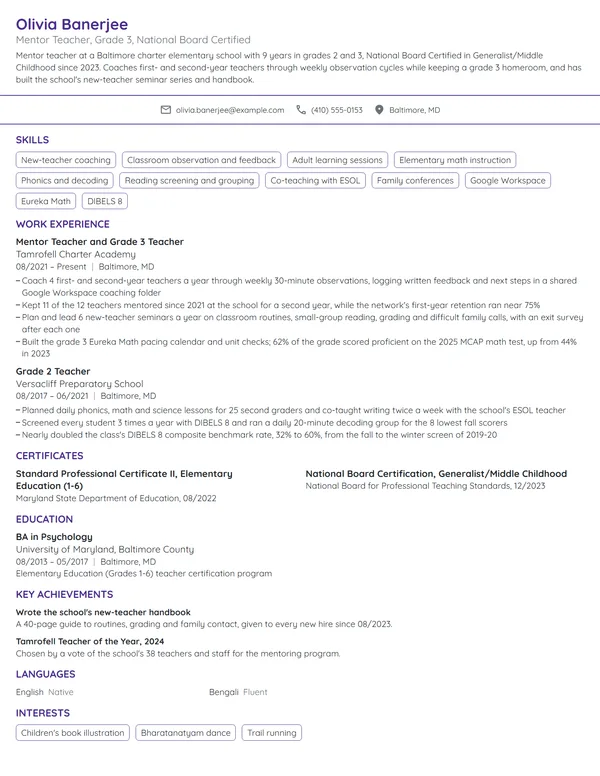Click the Baltimore, MD contact location
The height and width of the screenshot is (776, 600).
(414, 110)
